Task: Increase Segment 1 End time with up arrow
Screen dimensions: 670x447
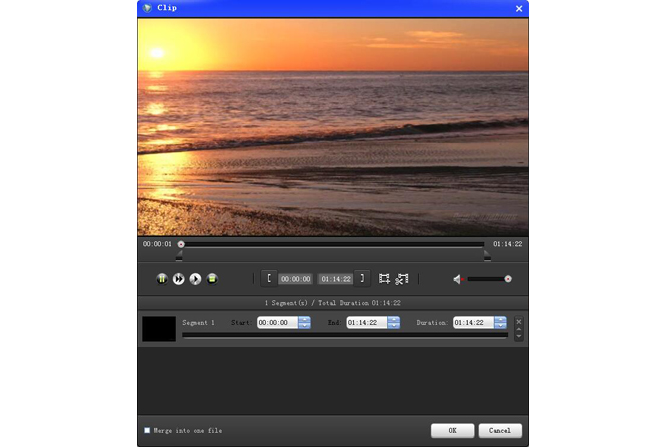Action: point(394,320)
